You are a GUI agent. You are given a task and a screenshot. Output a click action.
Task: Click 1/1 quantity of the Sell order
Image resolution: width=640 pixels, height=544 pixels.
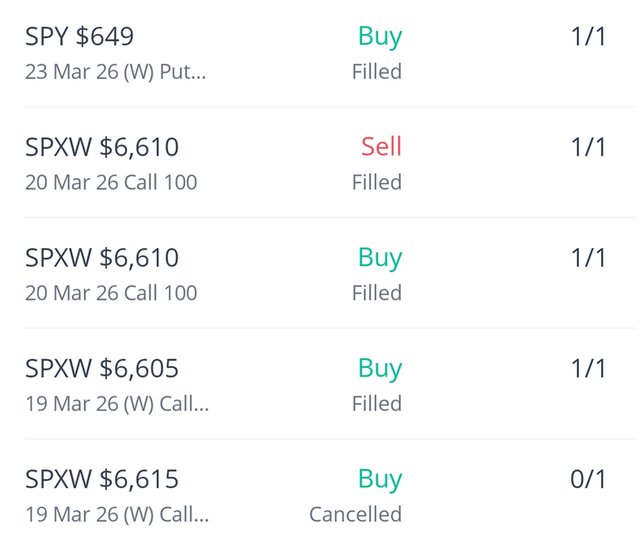pos(588,148)
